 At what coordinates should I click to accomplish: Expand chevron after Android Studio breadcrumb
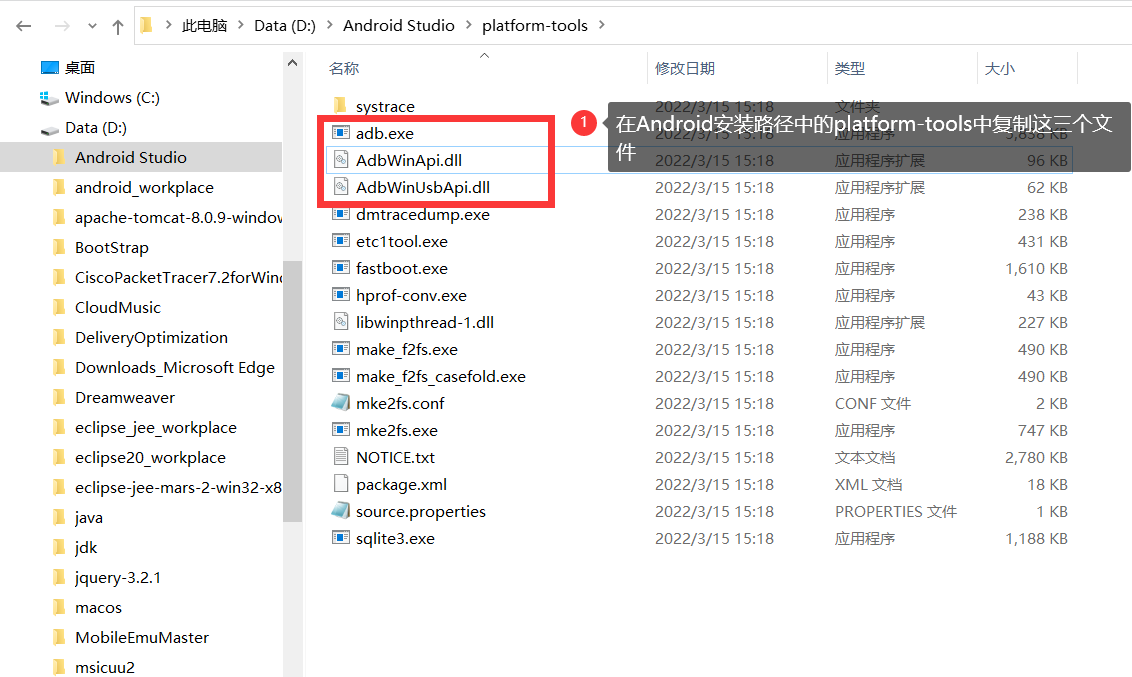469,25
